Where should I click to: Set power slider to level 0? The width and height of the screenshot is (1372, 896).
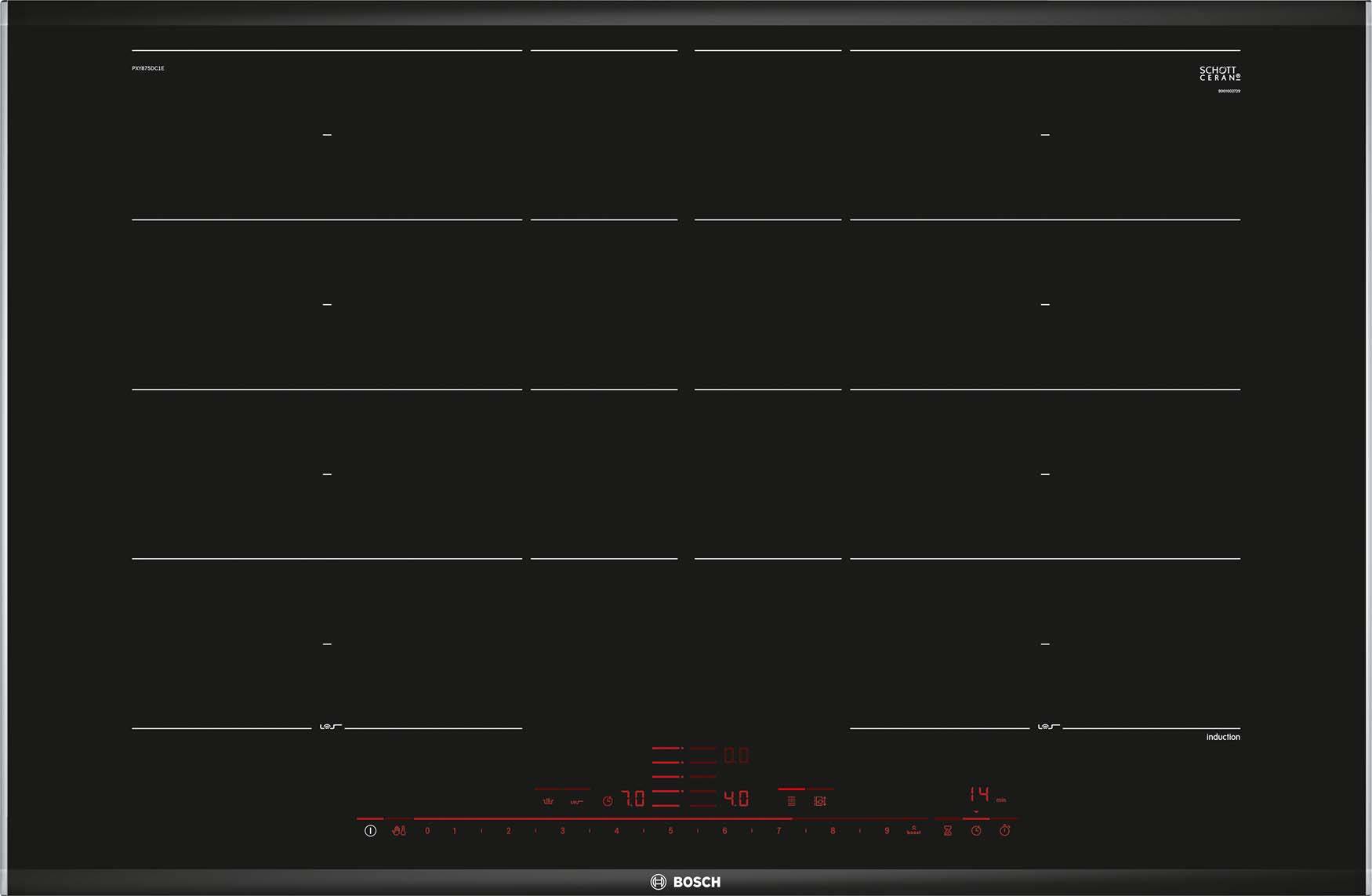pyautogui.click(x=427, y=830)
